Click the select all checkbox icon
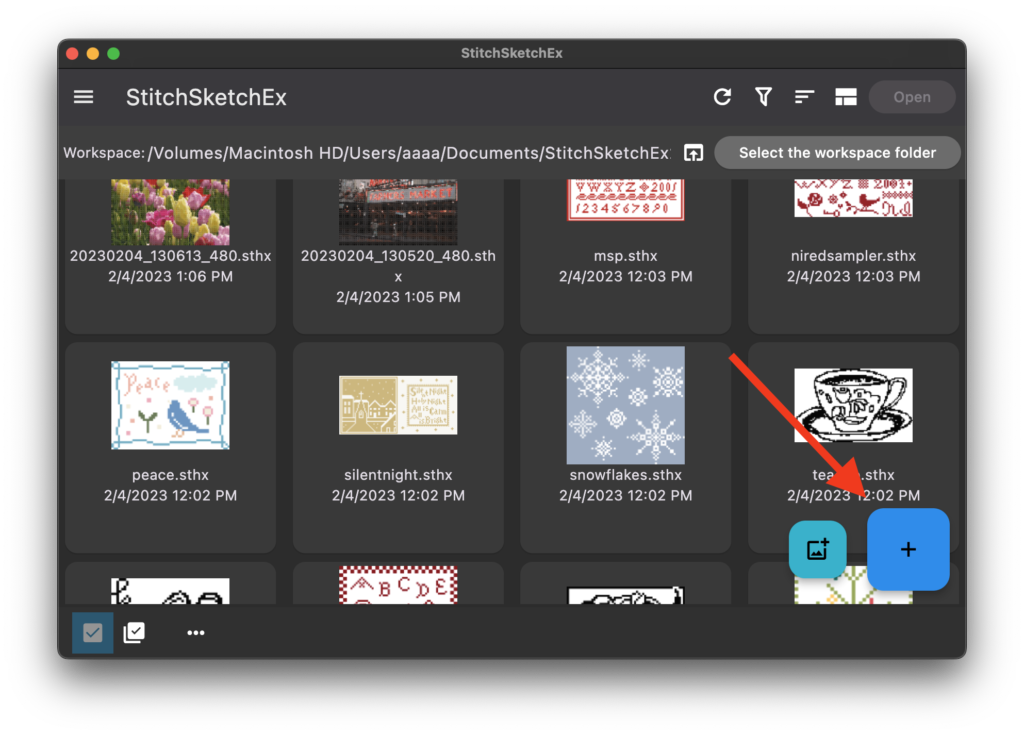The height and width of the screenshot is (735, 1024). [134, 633]
